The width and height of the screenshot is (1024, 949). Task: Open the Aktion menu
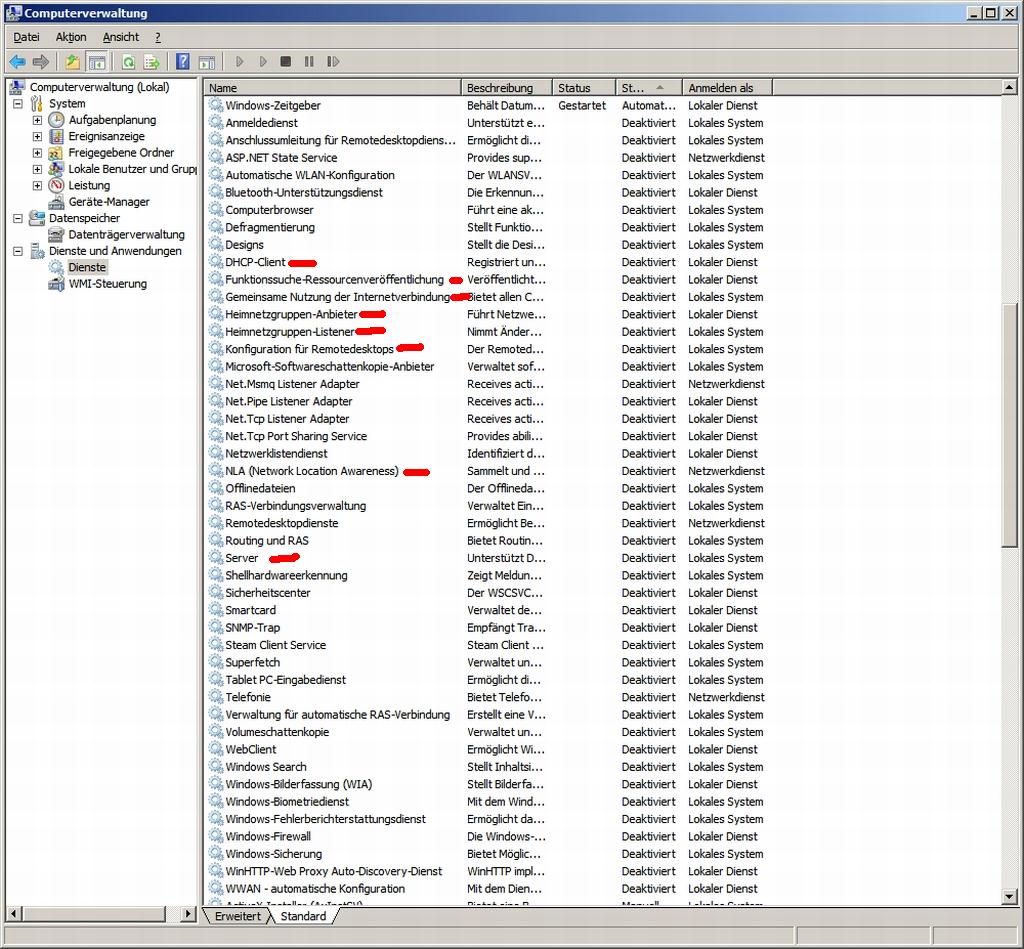click(x=71, y=37)
